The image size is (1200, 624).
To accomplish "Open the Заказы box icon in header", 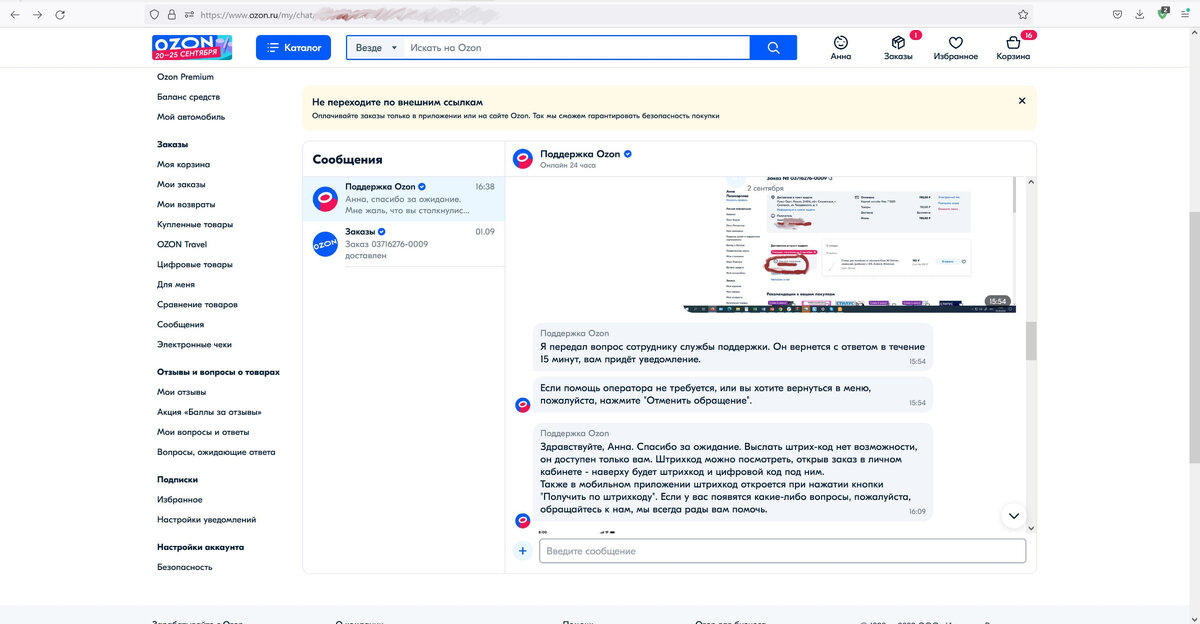I will click(898, 48).
